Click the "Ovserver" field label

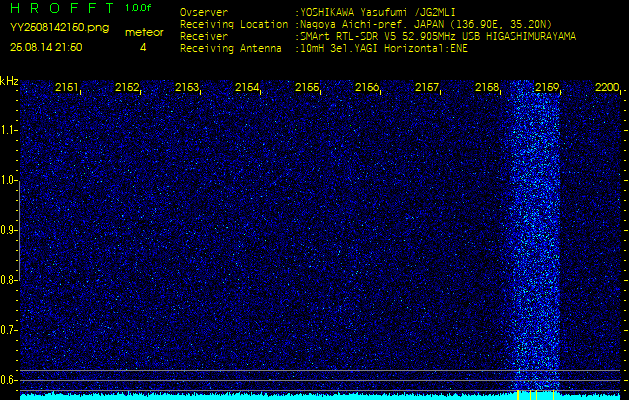pyautogui.click(x=204, y=12)
